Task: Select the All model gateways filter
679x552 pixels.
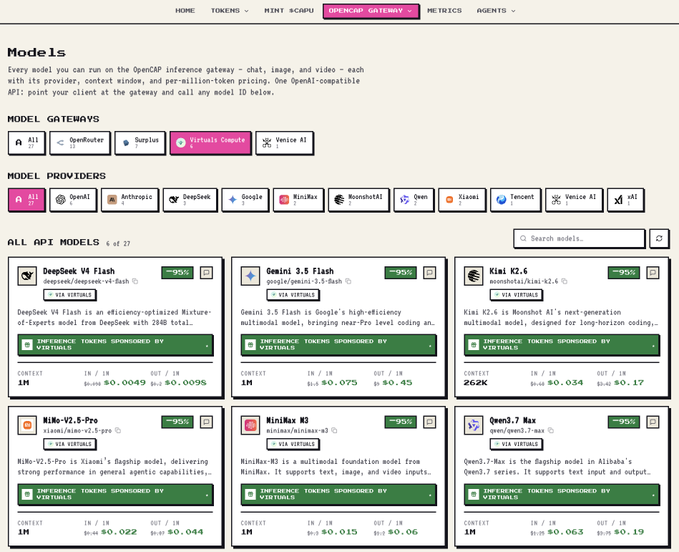Action: 26,142
